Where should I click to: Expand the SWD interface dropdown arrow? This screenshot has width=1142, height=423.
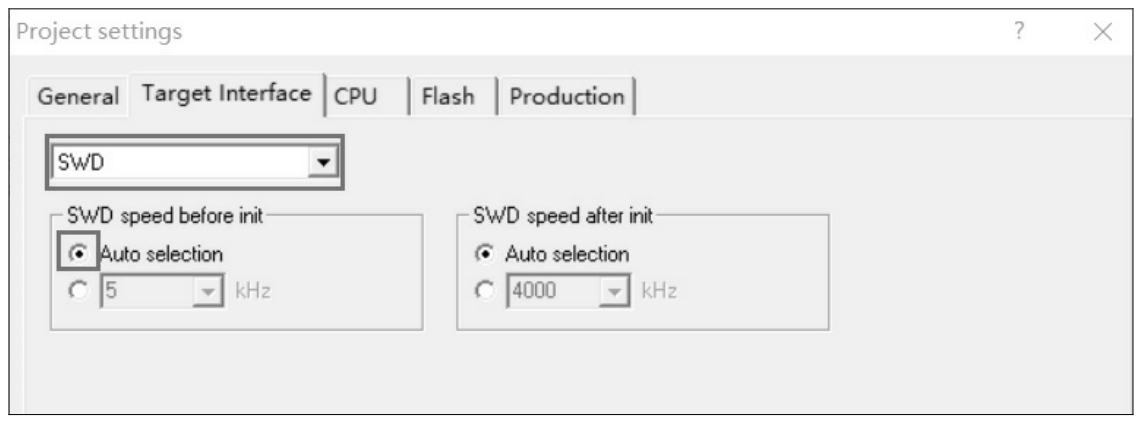323,162
